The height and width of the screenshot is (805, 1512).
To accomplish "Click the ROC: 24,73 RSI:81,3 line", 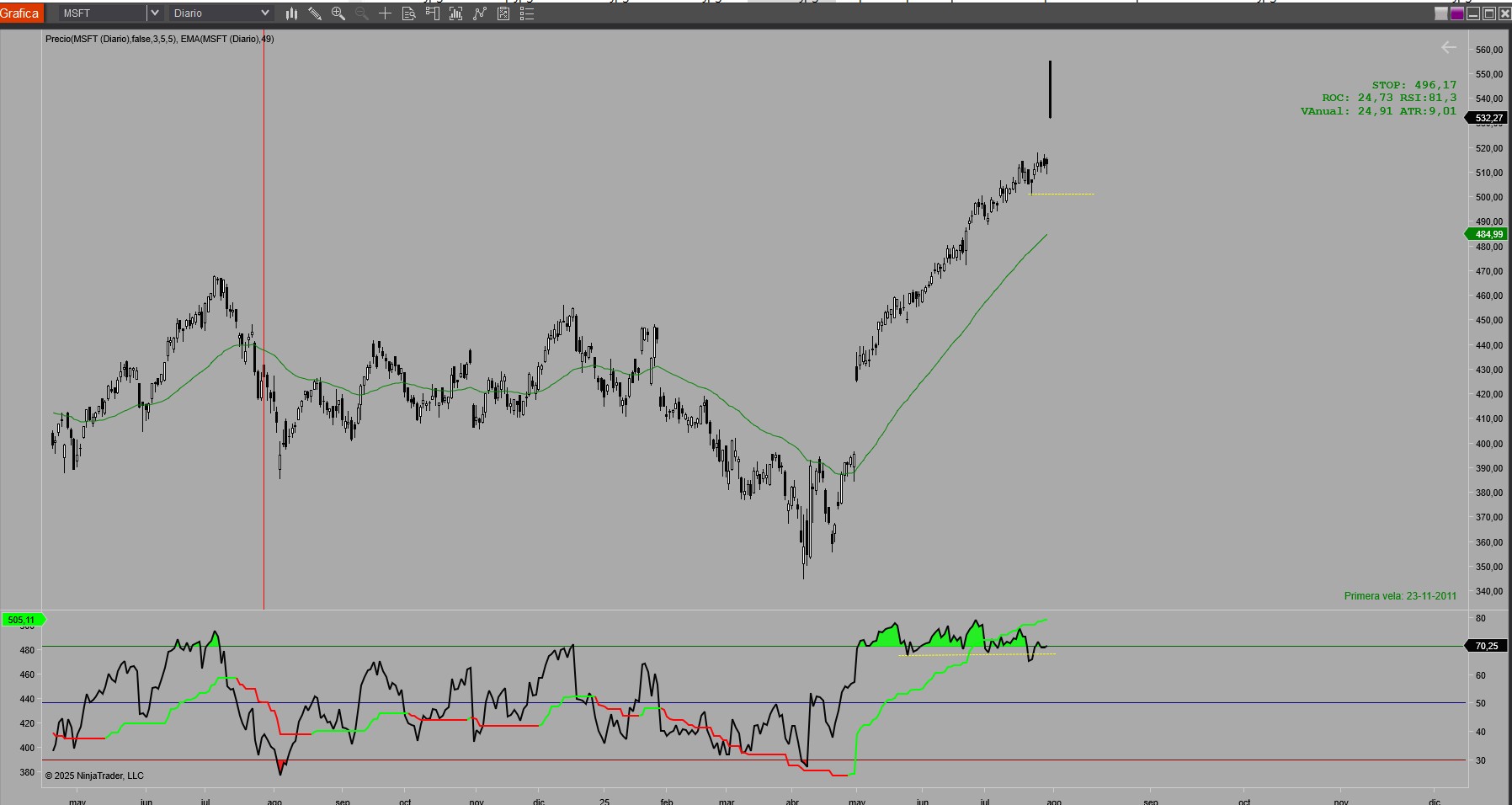I will [x=1389, y=98].
